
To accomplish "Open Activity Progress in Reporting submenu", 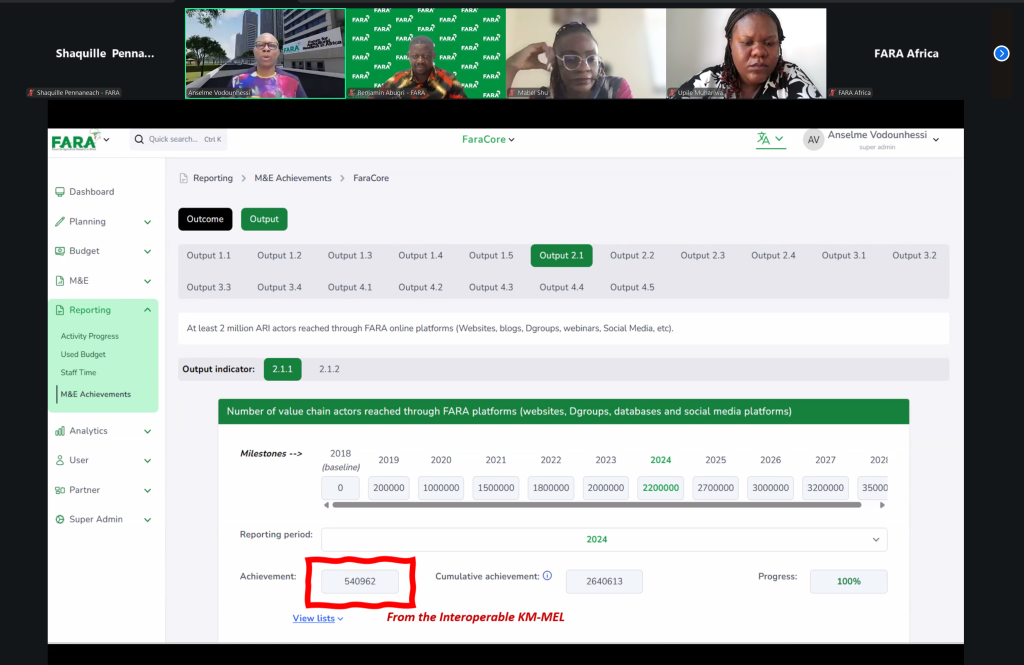I will 90,336.
